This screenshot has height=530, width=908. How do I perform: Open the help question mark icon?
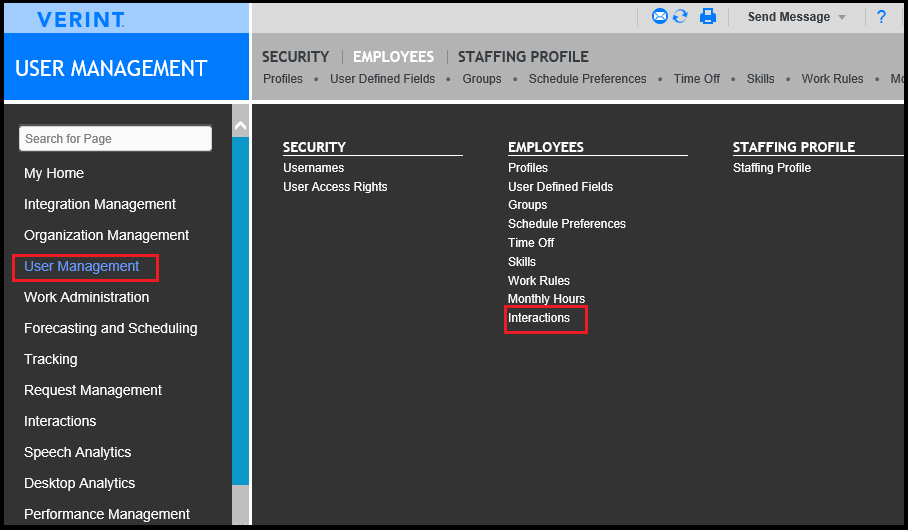tap(881, 17)
